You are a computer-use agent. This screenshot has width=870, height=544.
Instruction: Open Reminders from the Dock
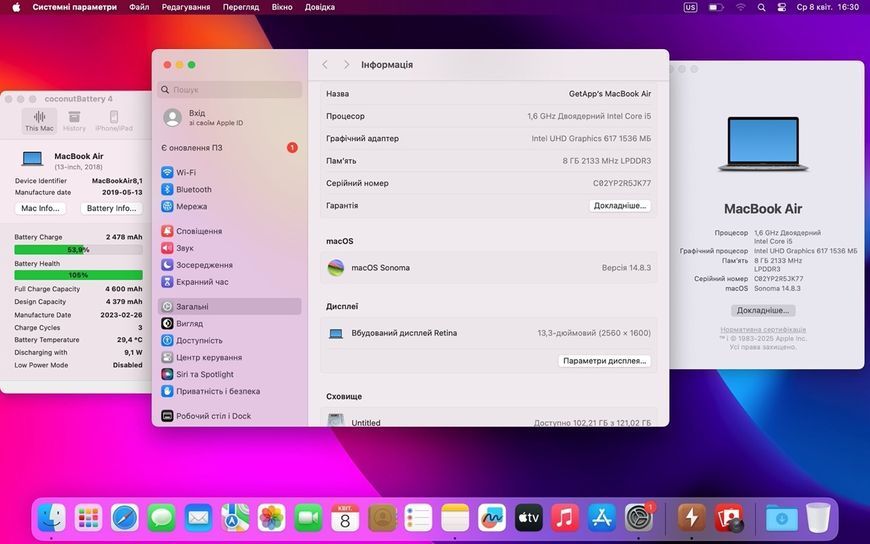pyautogui.click(x=418, y=518)
